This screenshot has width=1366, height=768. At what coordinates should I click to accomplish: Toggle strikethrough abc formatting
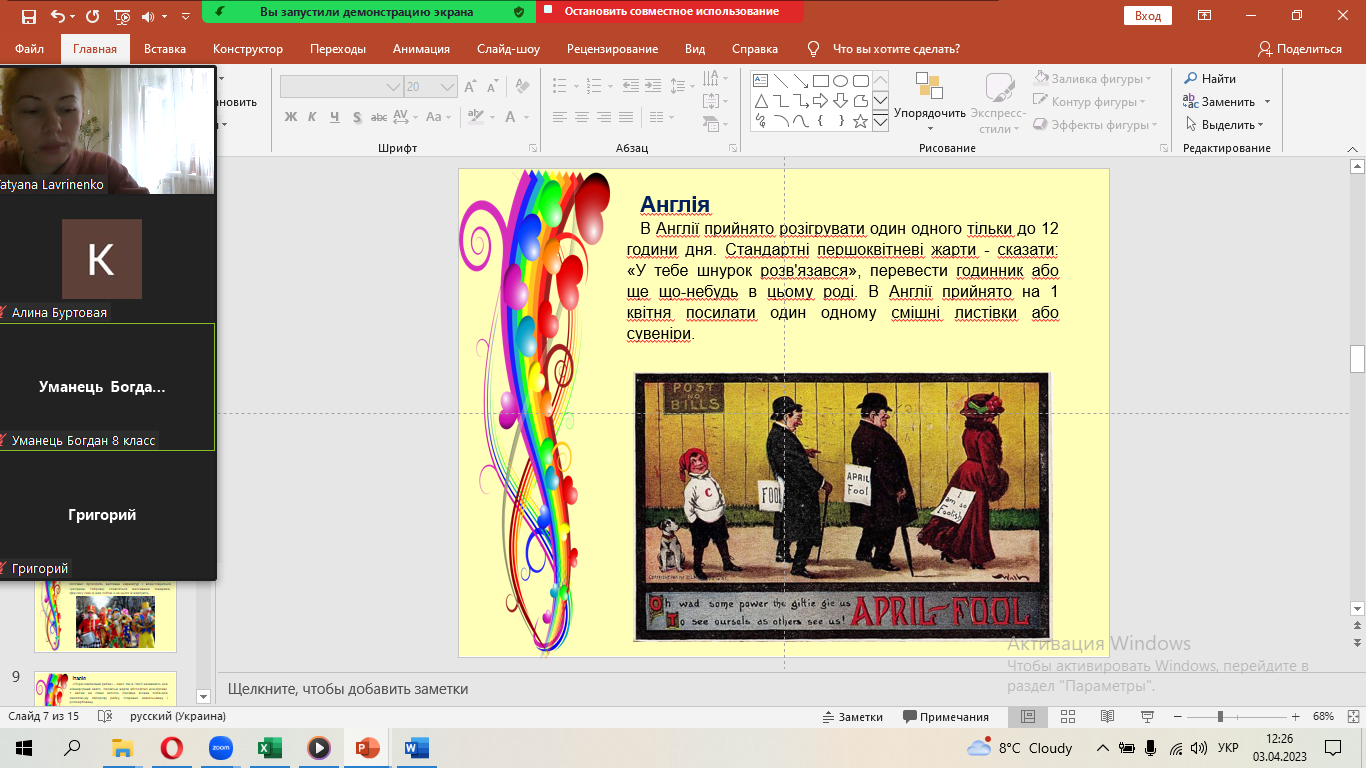pyautogui.click(x=379, y=117)
